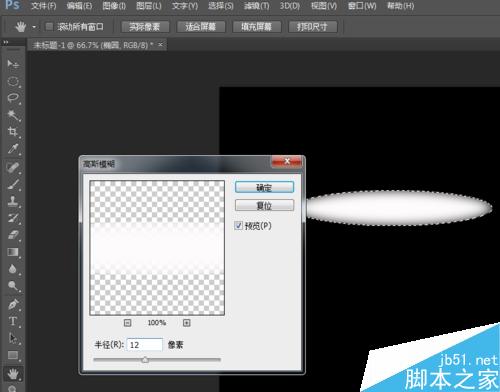The width and height of the screenshot is (500, 392).
Task: Click the 打印尺寸 button
Action: 312,27
